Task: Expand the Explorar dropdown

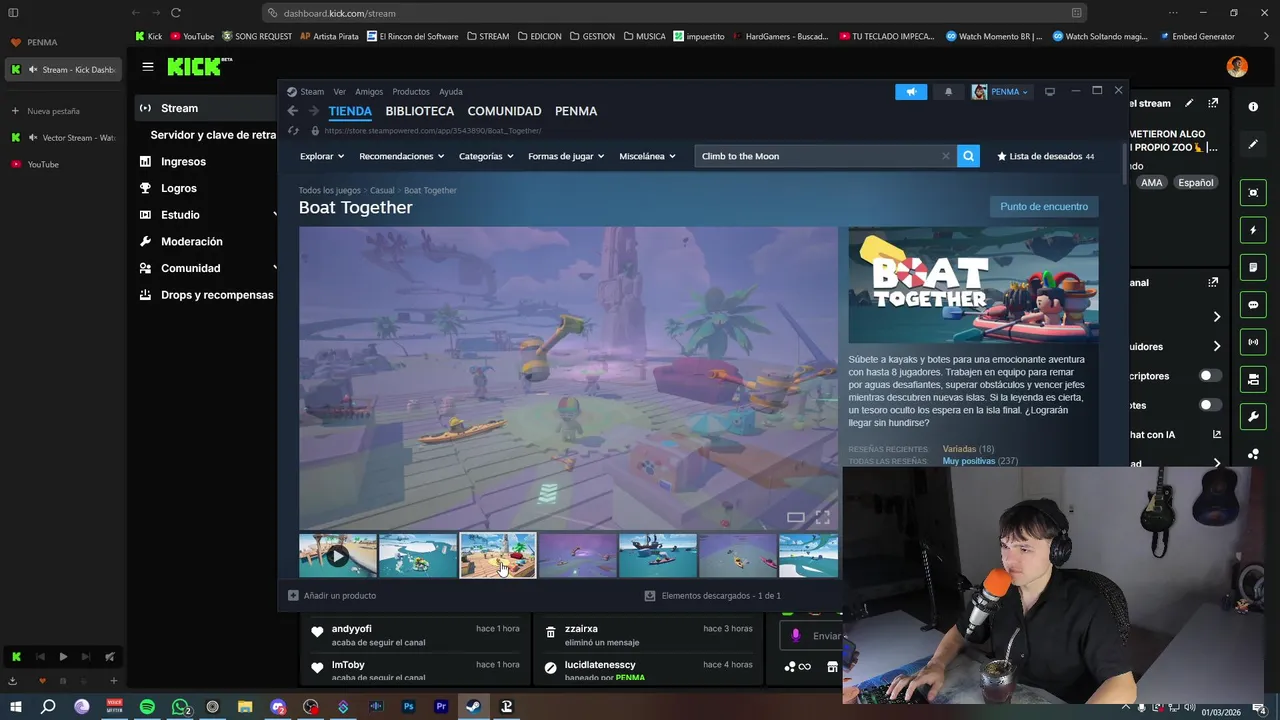Action: point(322,156)
